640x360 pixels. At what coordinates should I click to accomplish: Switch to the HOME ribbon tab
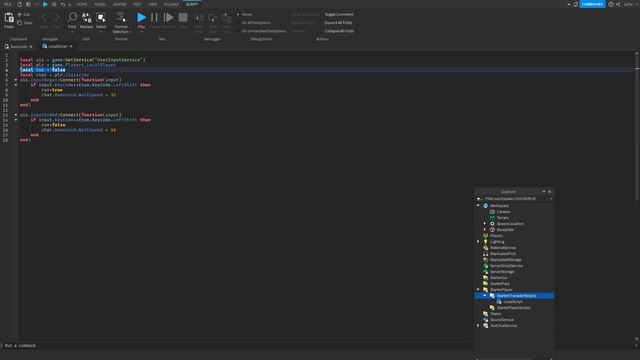click(x=82, y=4)
